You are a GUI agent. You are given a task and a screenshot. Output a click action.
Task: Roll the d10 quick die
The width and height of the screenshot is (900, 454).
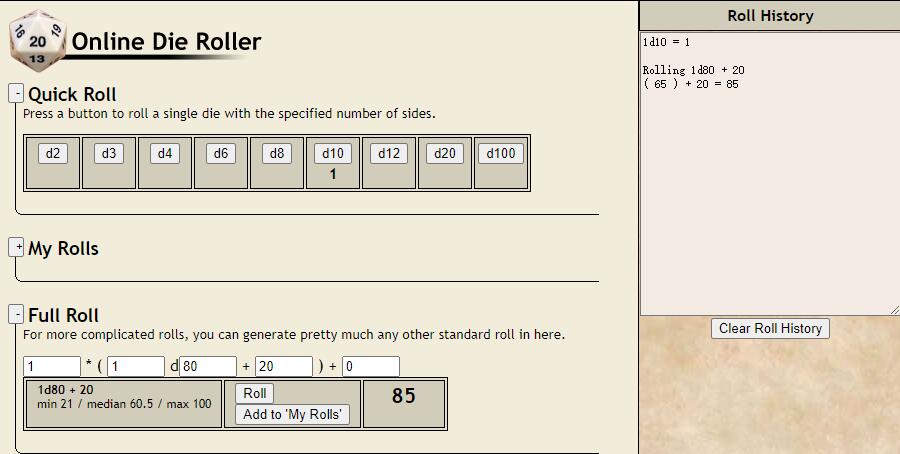(x=333, y=153)
